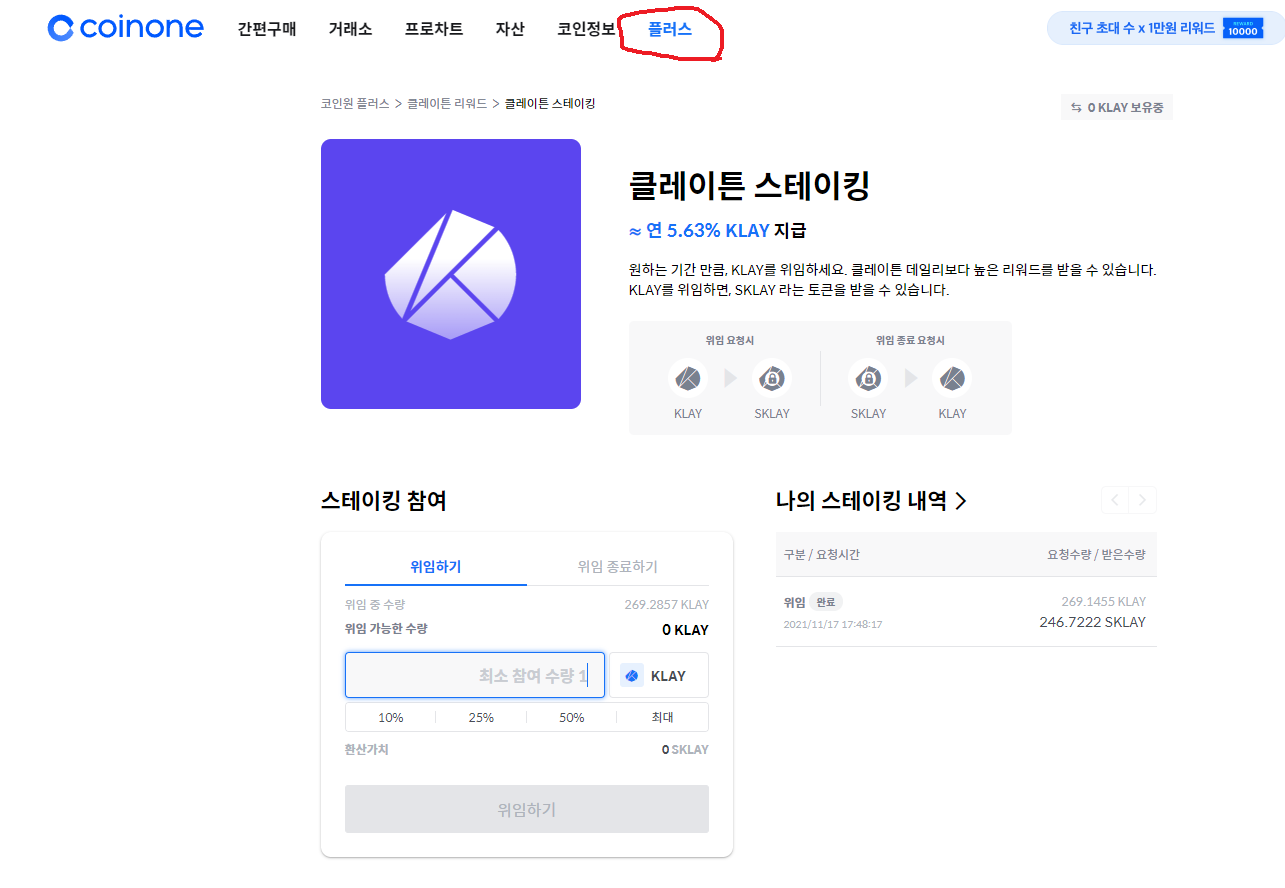Select the 위임하기 tab
This screenshot has width=1285, height=888.
point(436,566)
